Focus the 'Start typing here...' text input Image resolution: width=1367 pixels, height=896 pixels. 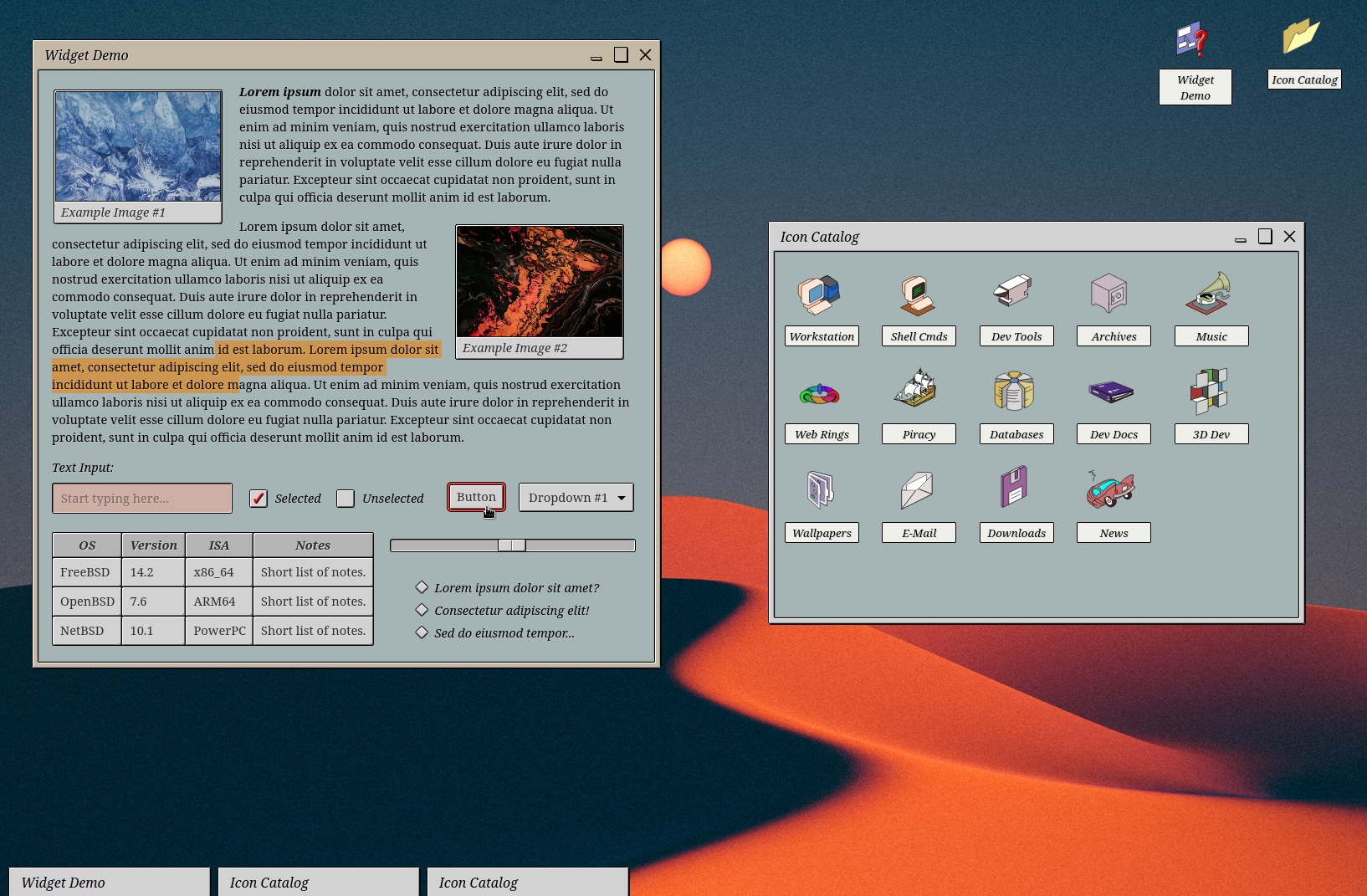142,499
